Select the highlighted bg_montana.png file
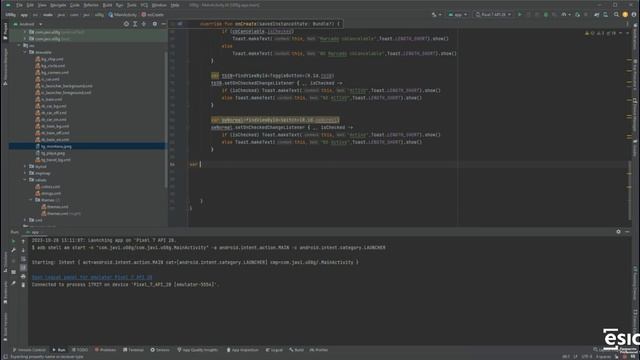Screen dimensions: 640x360 [87, 146]
